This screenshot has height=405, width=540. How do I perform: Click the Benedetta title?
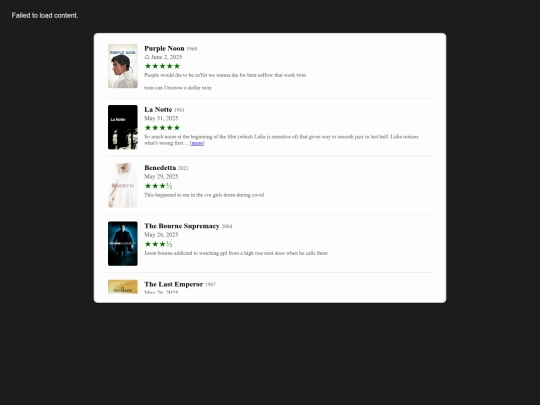[160, 168]
